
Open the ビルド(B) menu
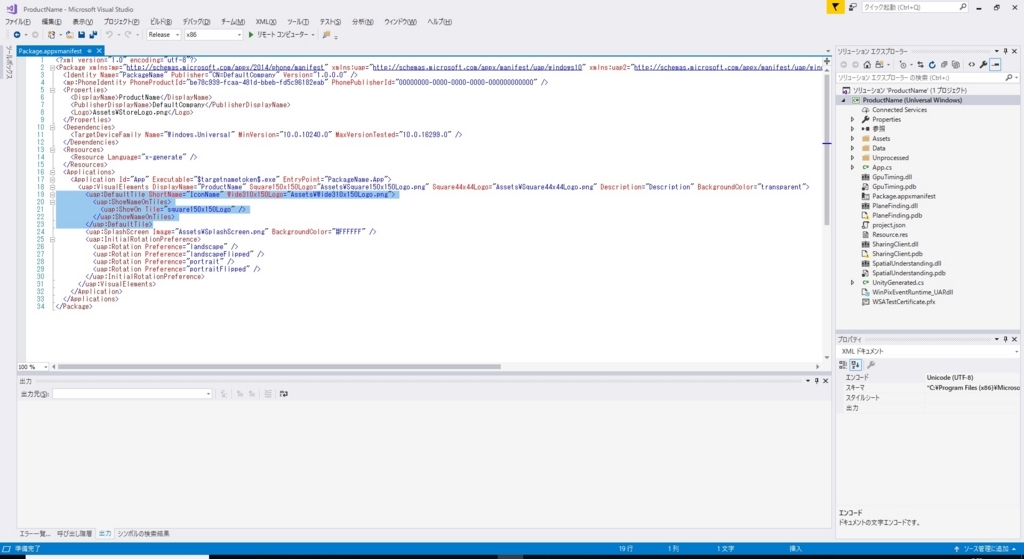tap(161, 22)
